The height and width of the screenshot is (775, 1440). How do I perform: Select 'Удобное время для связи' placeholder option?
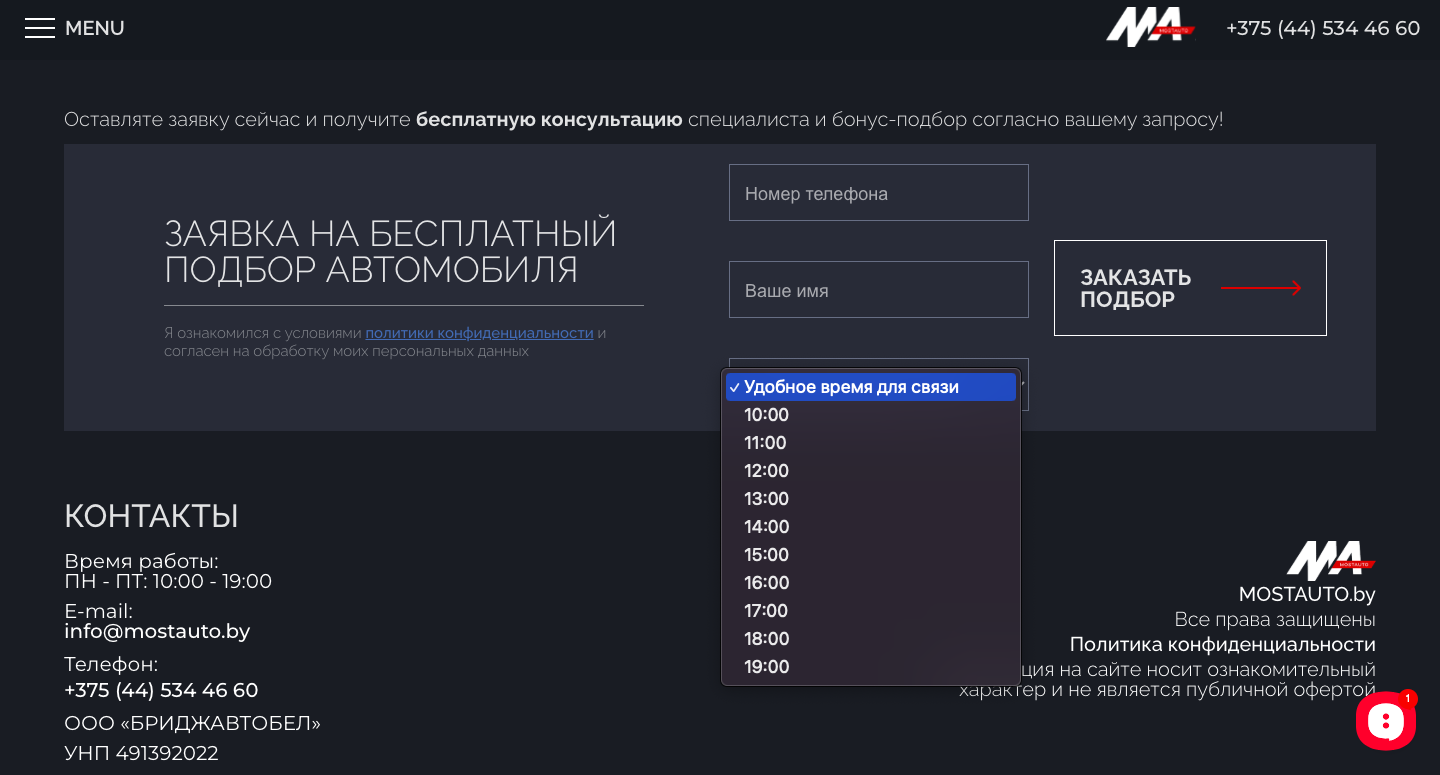pos(851,387)
